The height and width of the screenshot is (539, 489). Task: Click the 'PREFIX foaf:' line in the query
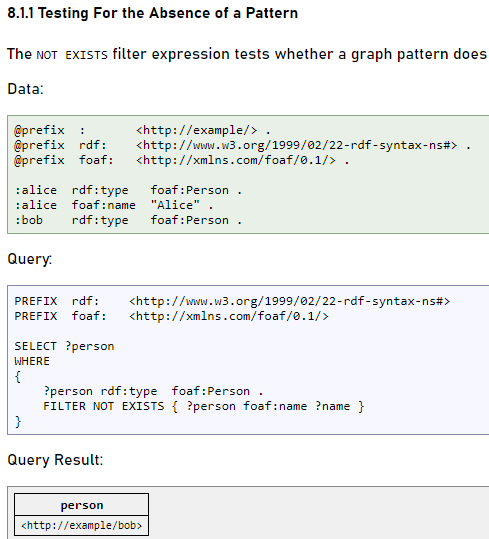(171, 316)
